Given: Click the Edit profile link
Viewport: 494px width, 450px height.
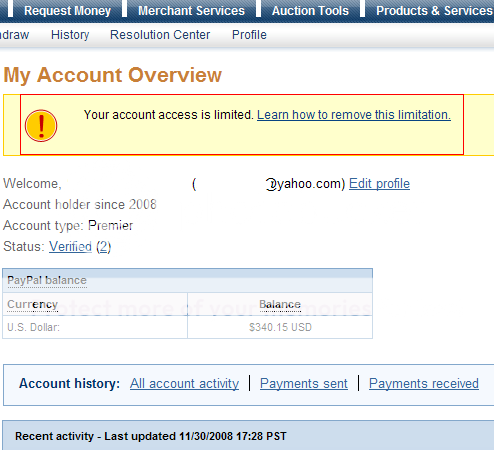Looking at the screenshot, I should click(x=379, y=184).
